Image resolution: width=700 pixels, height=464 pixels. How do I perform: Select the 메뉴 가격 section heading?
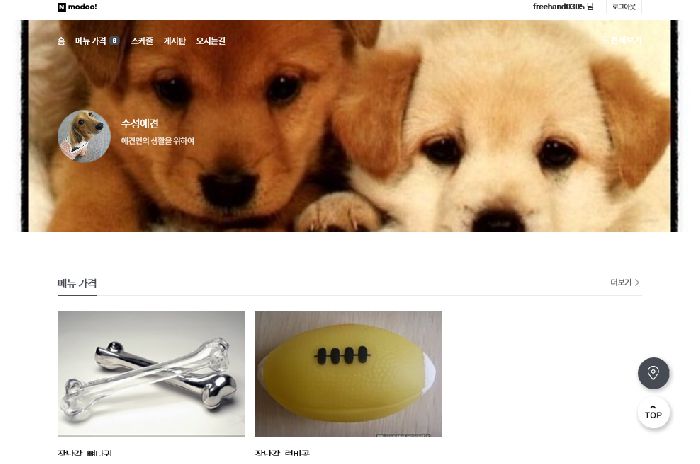pyautogui.click(x=77, y=283)
